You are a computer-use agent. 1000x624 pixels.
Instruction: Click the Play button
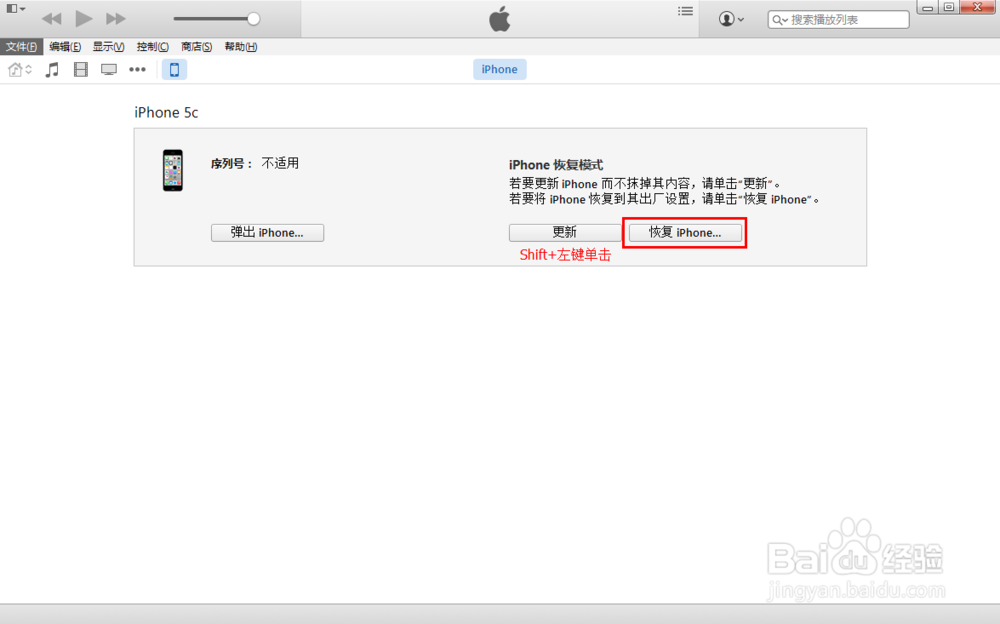[84, 19]
